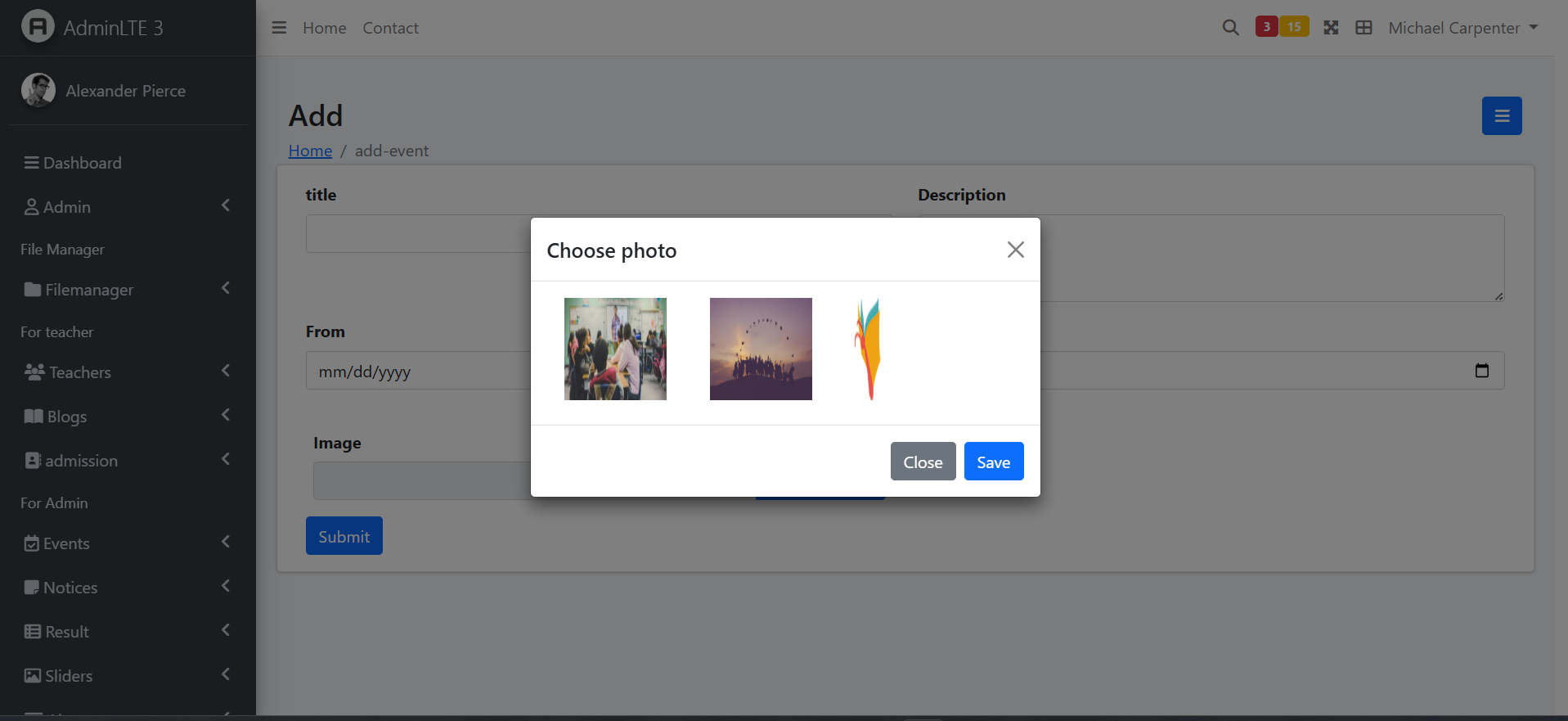The height and width of the screenshot is (721, 1568).
Task: Open Events sidebar menu item
Action: [128, 543]
